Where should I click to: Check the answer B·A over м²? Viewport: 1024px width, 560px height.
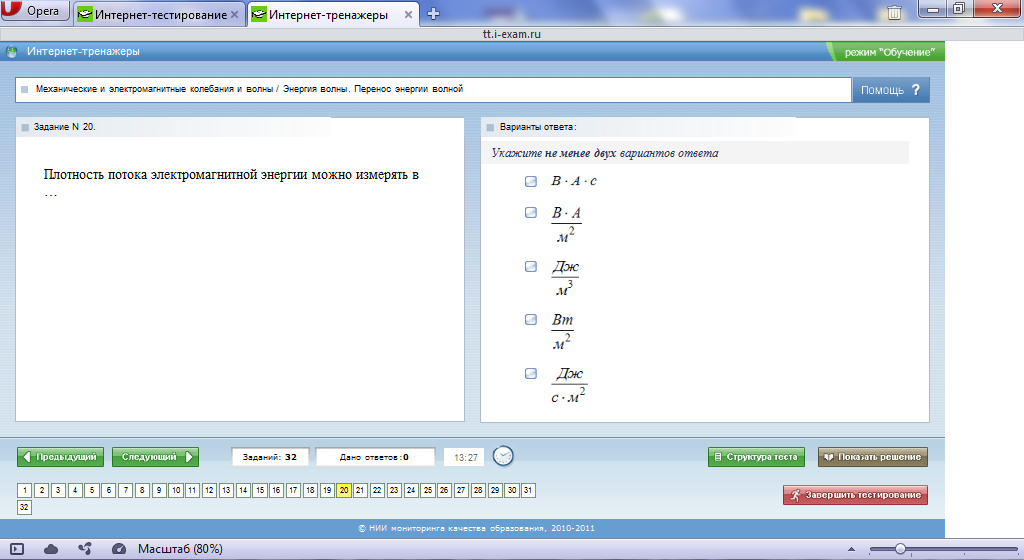531,213
